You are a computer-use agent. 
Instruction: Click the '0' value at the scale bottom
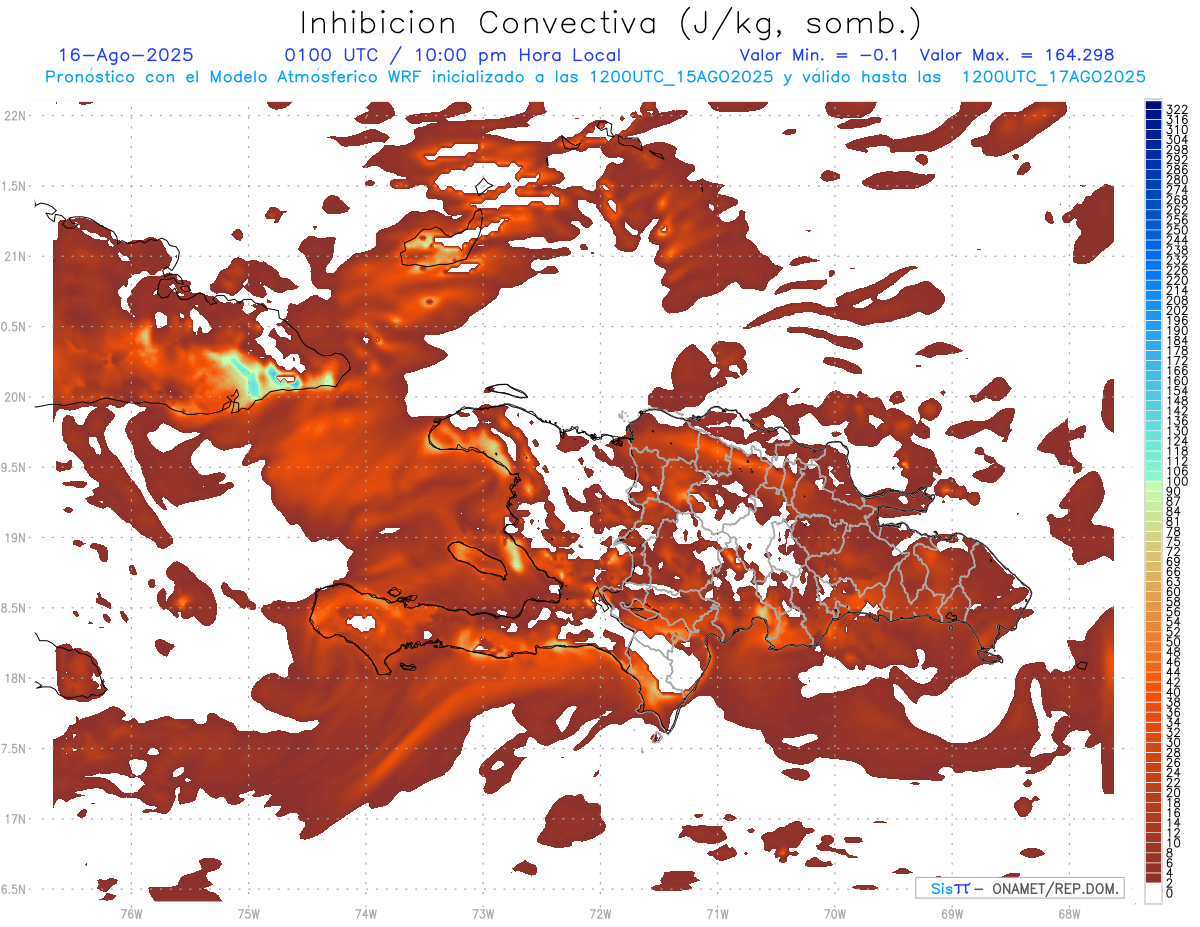click(x=1170, y=894)
